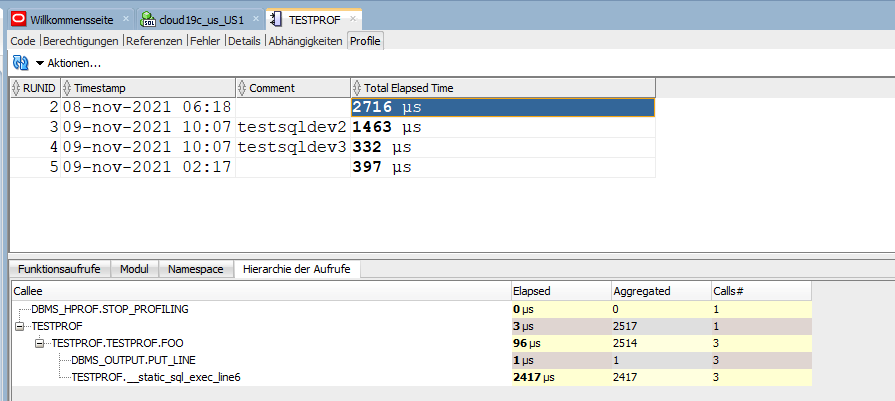Select the testsqldev2 comment cell
The height and width of the screenshot is (401, 895).
(x=293, y=127)
